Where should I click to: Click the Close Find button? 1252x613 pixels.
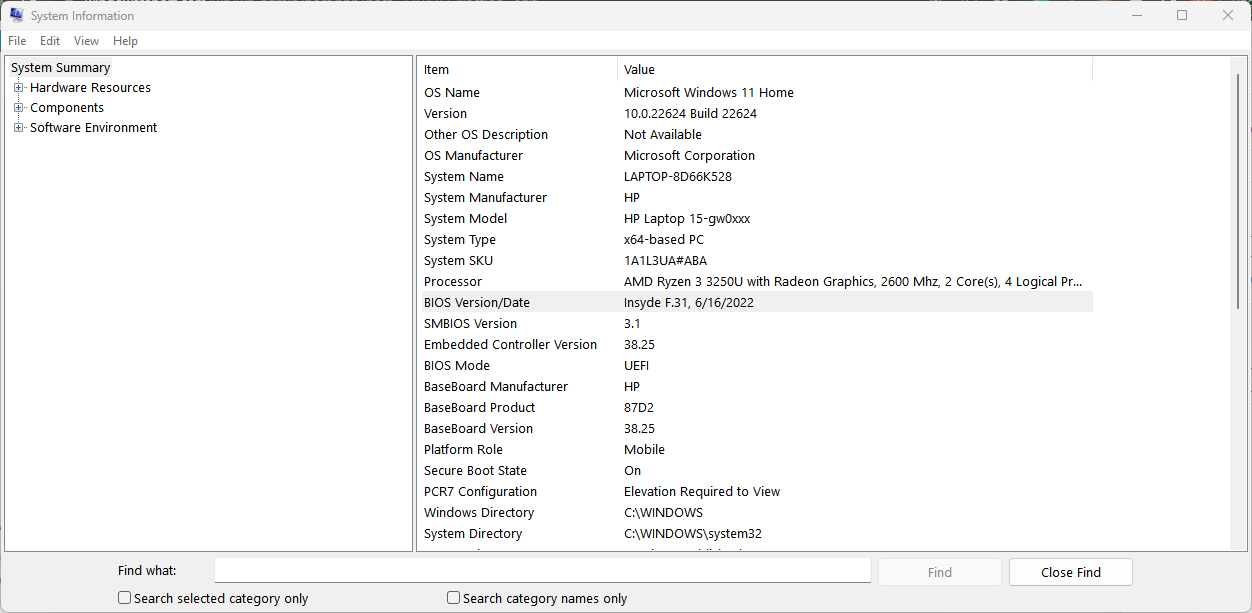(1070, 572)
